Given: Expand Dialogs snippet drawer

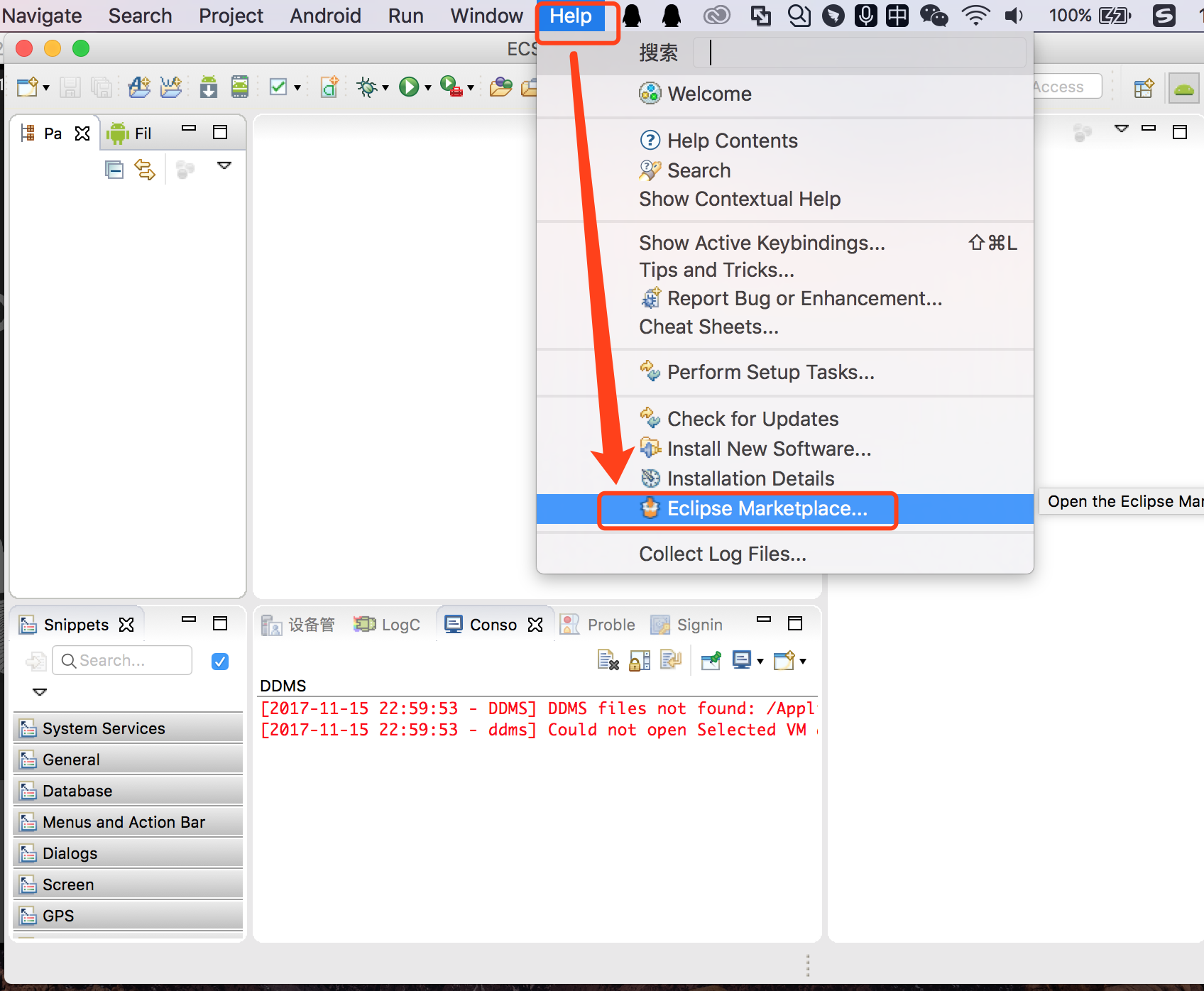Looking at the screenshot, I should pos(128,853).
